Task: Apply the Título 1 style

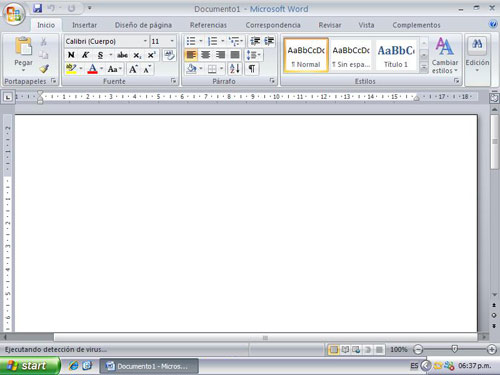Action: [x=396, y=56]
